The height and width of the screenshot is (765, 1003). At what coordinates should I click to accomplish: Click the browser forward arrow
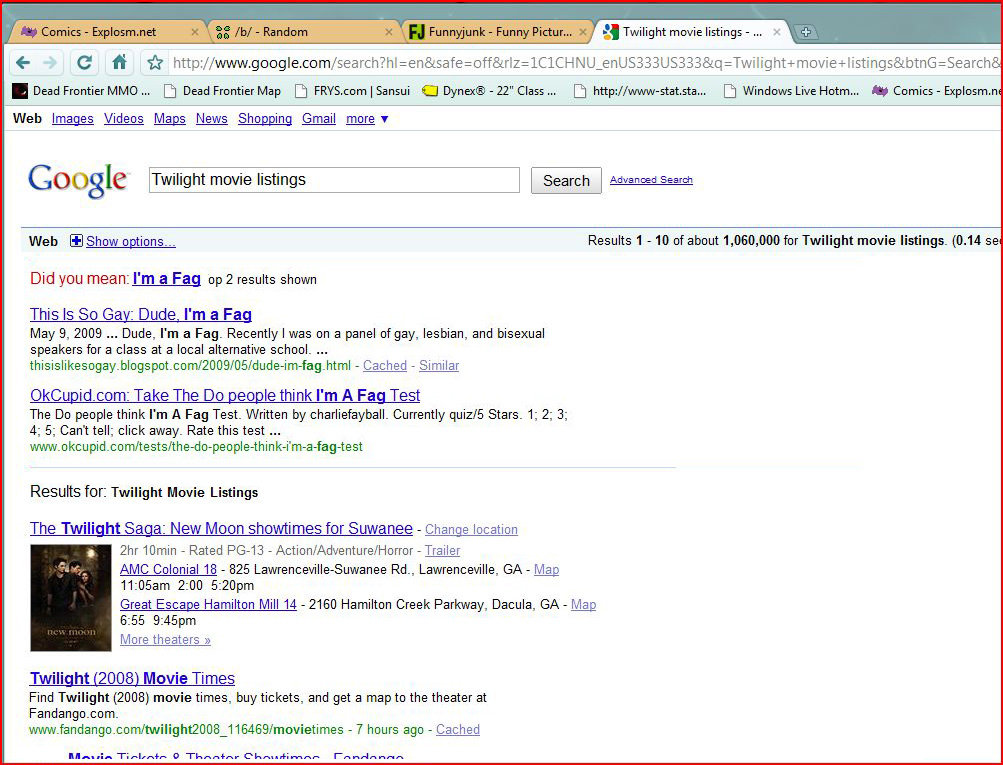(49, 63)
